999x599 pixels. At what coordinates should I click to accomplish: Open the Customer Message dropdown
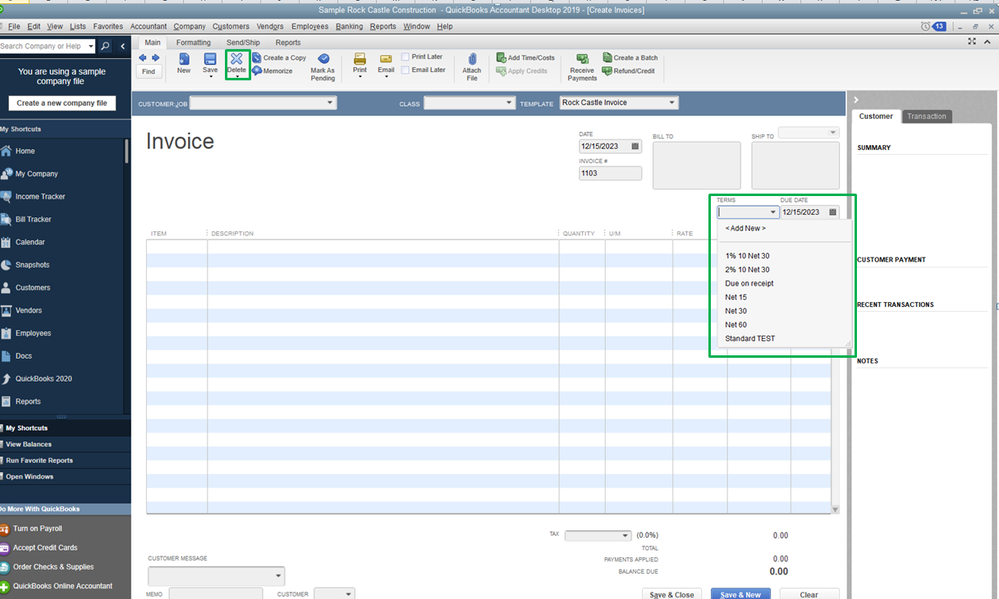click(278, 576)
